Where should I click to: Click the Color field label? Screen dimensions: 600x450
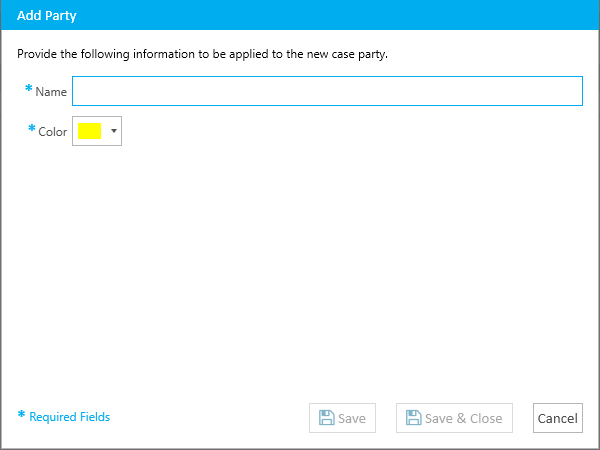click(x=53, y=132)
